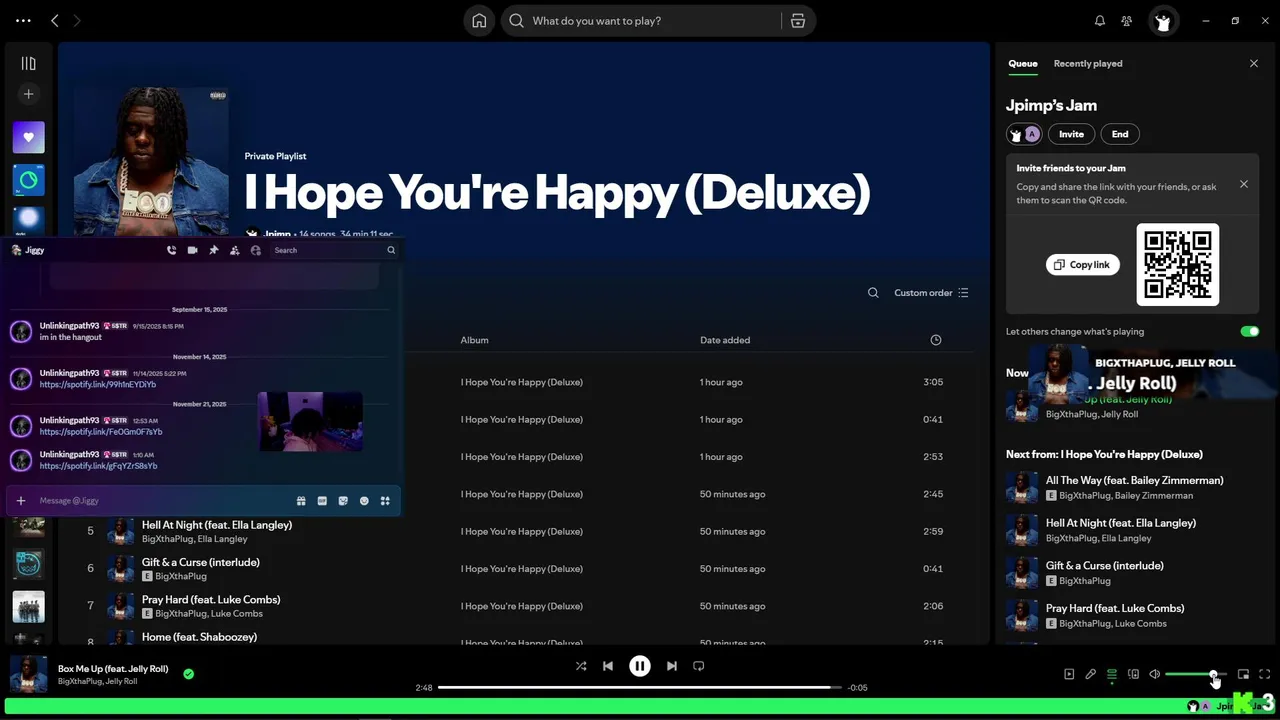Image resolution: width=1280 pixels, height=720 pixels.
Task: Open the Friend Activity icon
Action: click(1127, 20)
